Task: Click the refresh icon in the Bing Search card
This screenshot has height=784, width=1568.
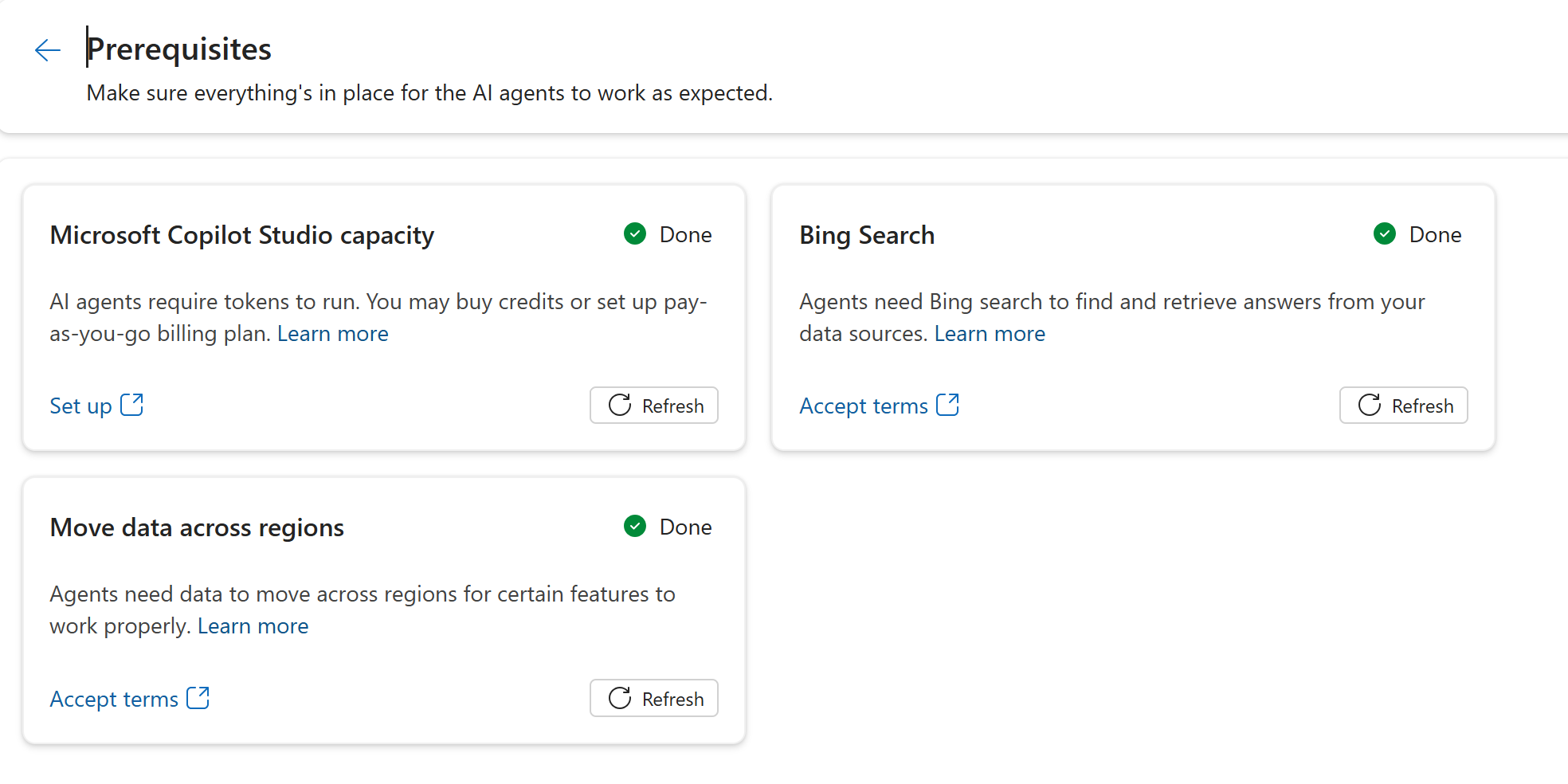Action: tap(1370, 406)
